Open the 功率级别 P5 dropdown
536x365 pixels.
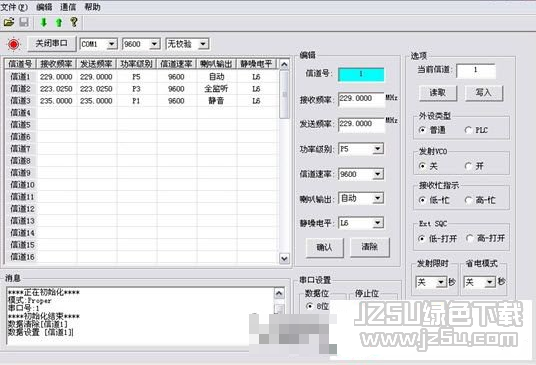tap(377, 149)
